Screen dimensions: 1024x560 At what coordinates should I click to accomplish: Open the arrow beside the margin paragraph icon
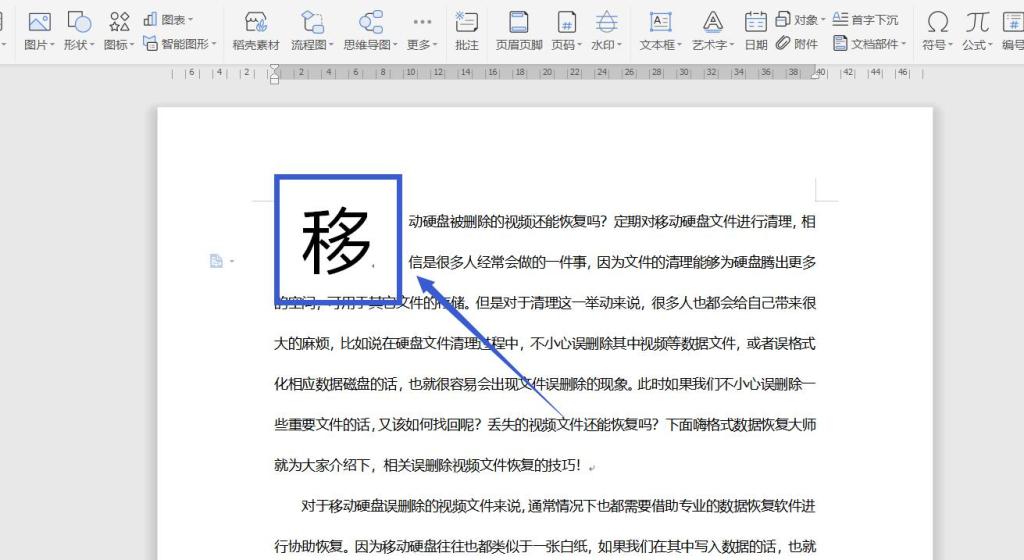(x=232, y=261)
